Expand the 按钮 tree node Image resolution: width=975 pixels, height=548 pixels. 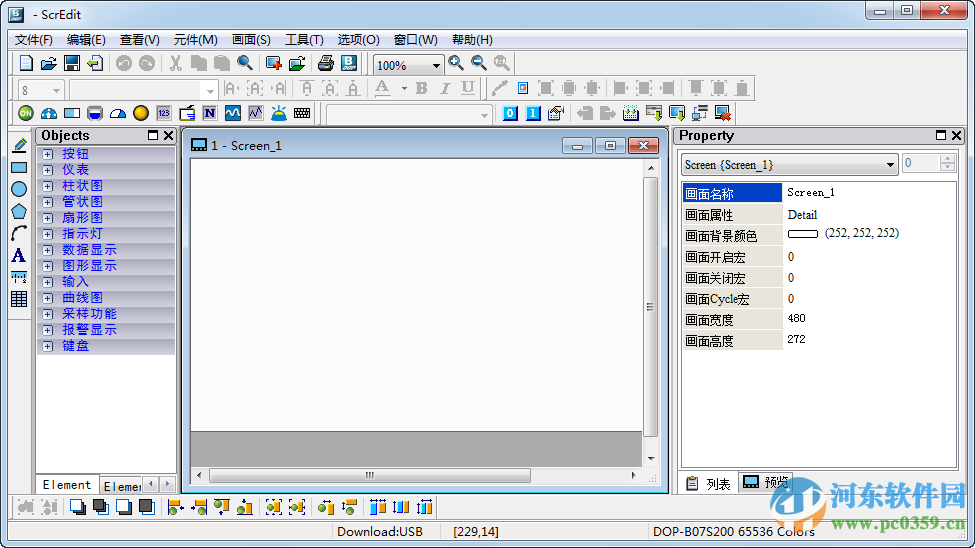pos(48,154)
